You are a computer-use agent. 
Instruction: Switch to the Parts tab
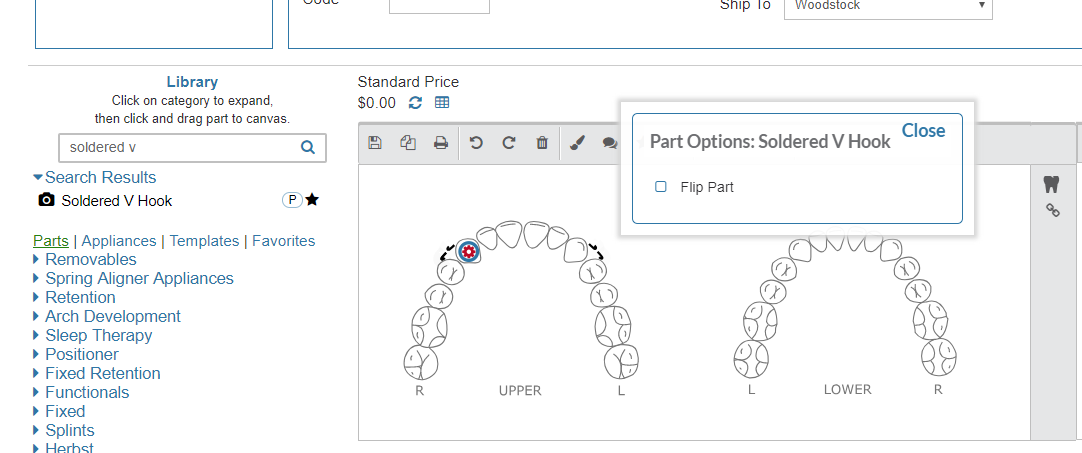point(51,241)
